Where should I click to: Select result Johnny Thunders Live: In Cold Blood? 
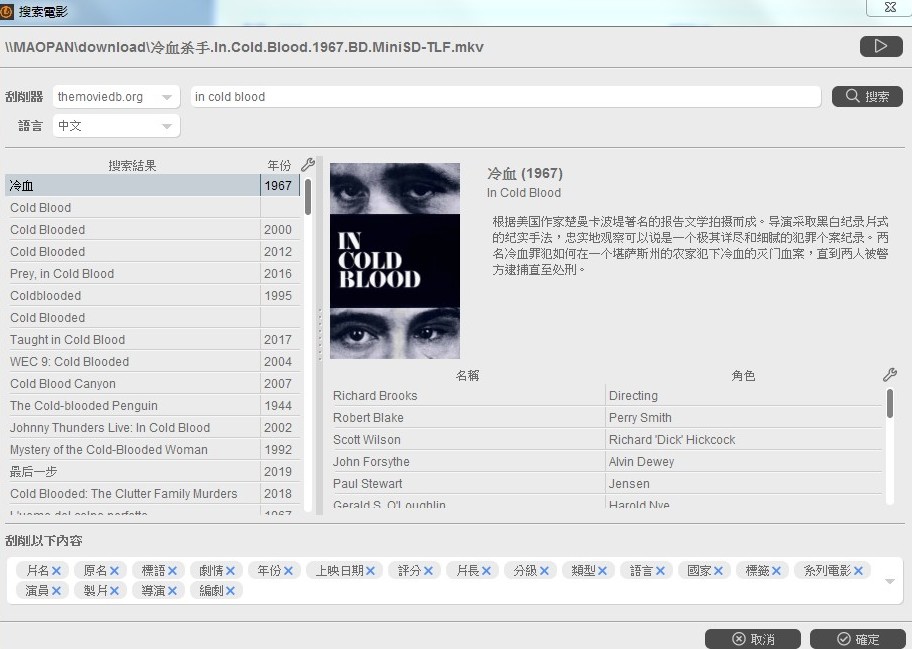152,428
